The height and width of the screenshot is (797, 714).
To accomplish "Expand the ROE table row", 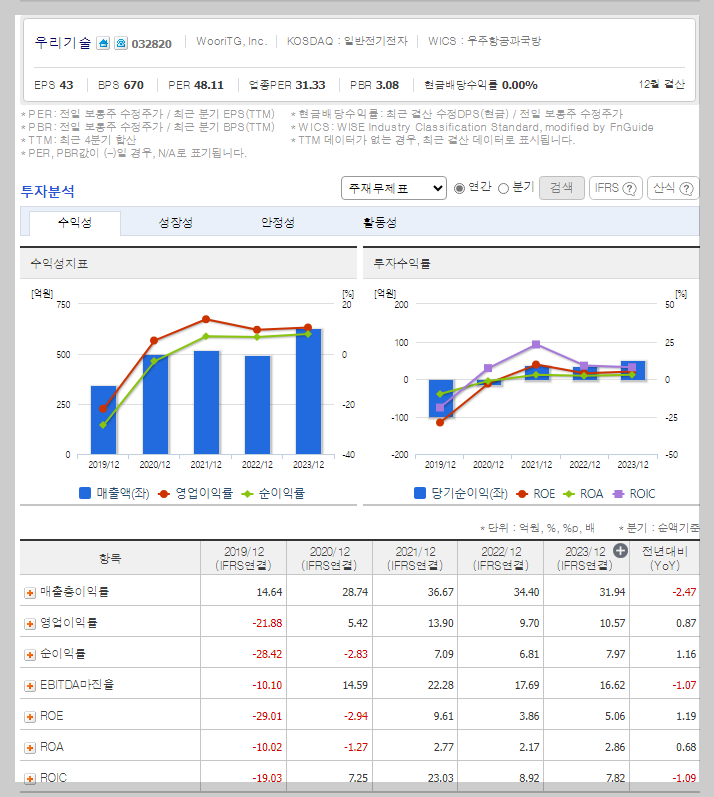I will 30,717.
